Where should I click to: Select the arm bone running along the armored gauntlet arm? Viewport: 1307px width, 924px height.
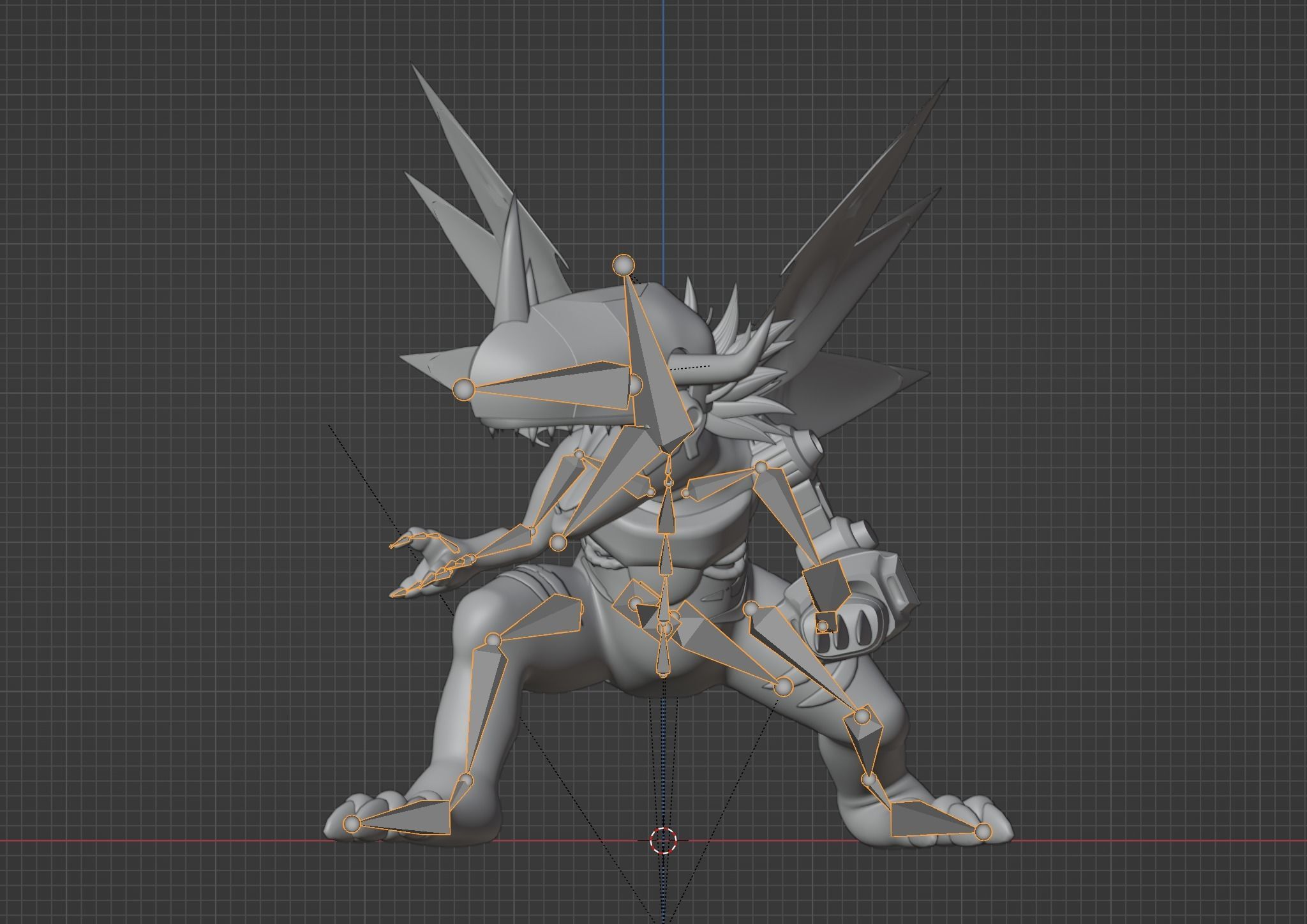tap(786, 514)
